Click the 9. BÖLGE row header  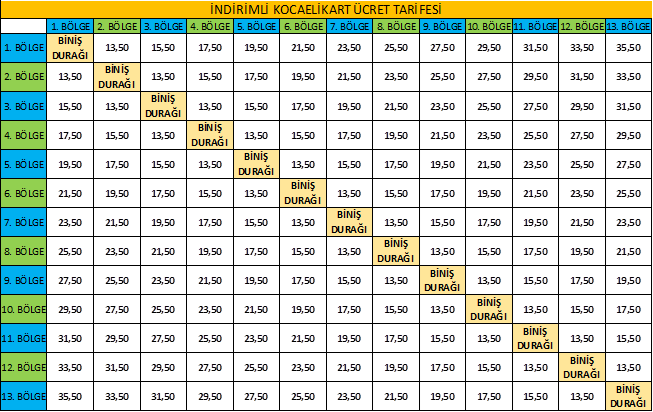pyautogui.click(x=23, y=280)
